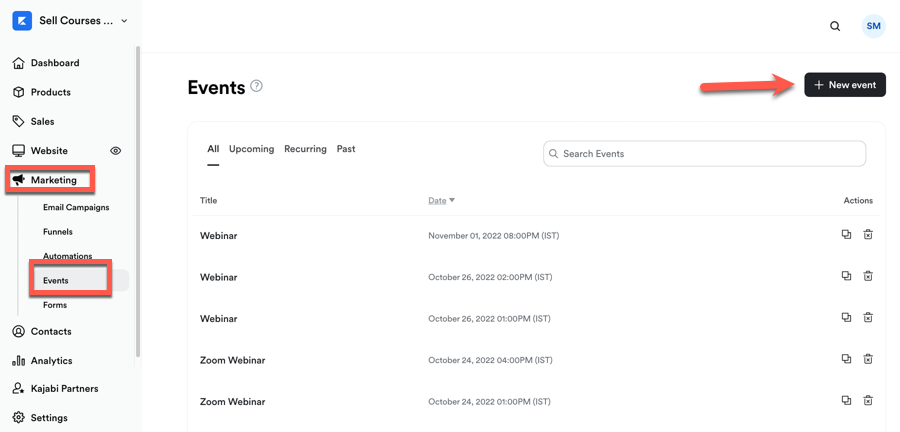The height and width of the screenshot is (432, 900).
Task: Duplicate the October 24 04:00PM Zoom Webinar
Action: point(846,359)
